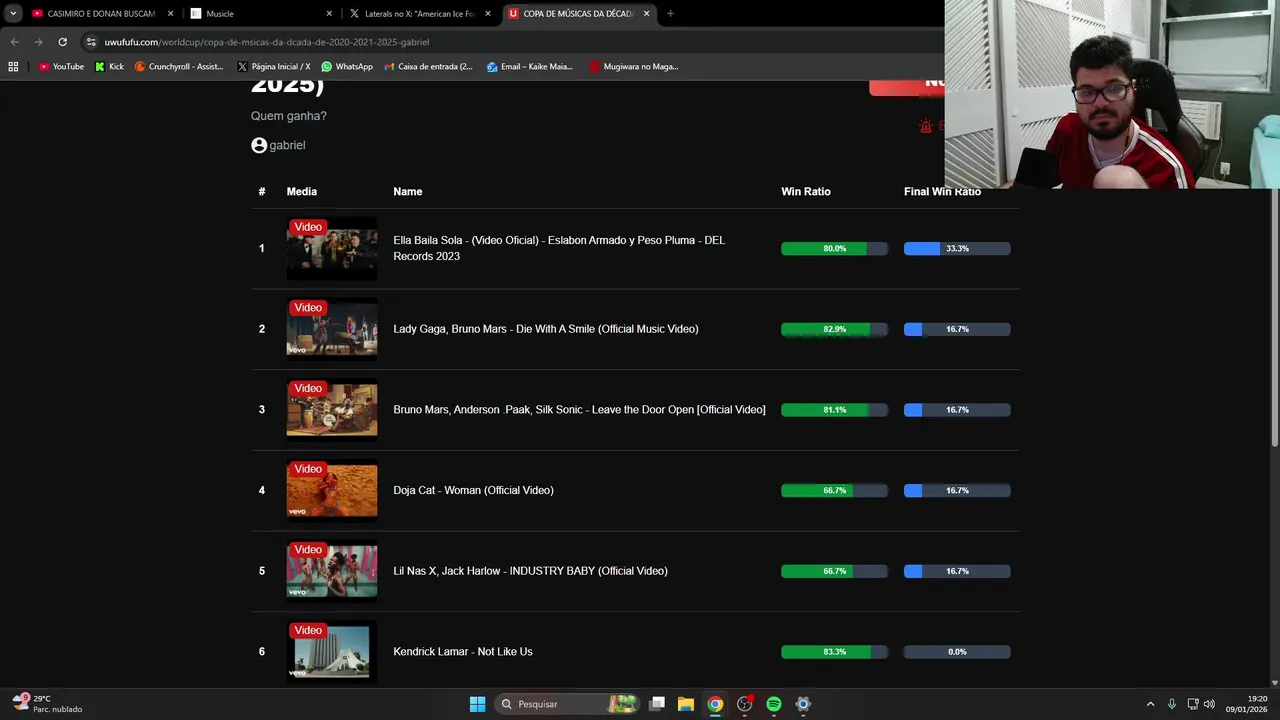Select the COPA DE MÚSICAS DA DÉCADA tab
The width and height of the screenshot is (1280, 720).
click(x=579, y=14)
